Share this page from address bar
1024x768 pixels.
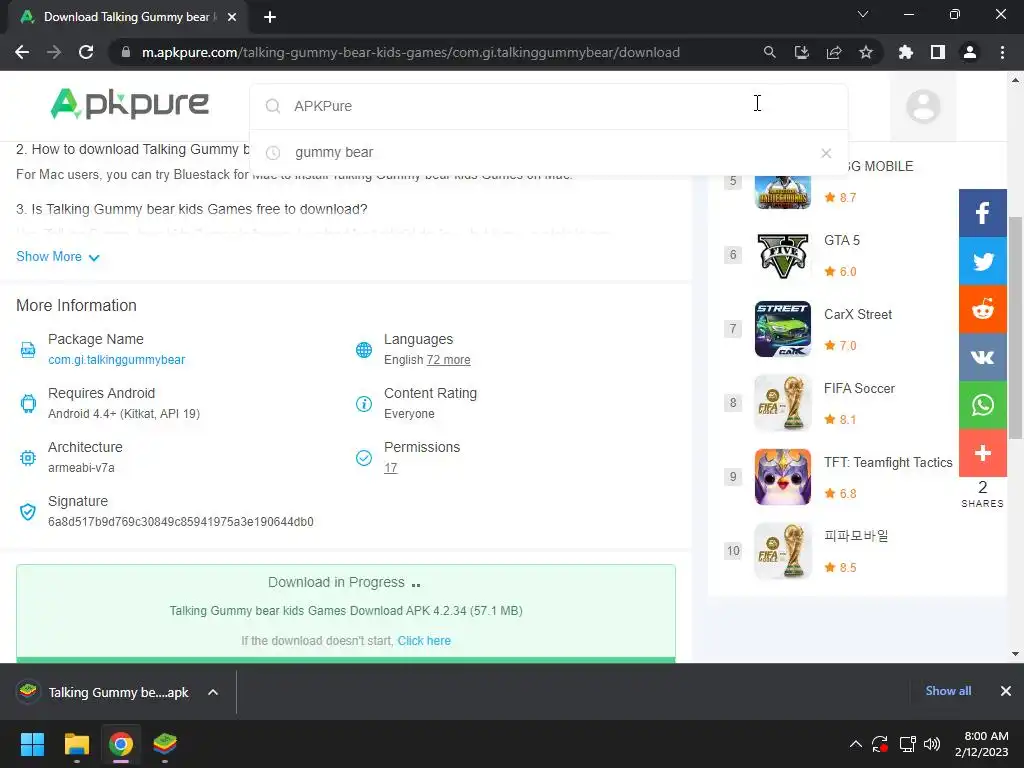[x=834, y=52]
